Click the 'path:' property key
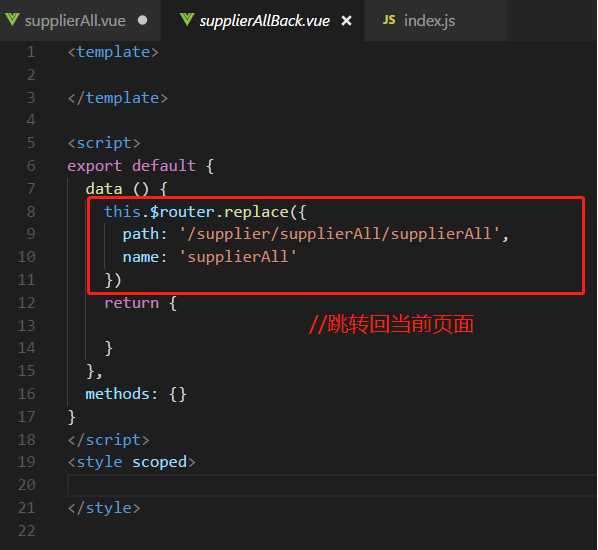Image resolution: width=598 pixels, height=550 pixels. pos(145,234)
